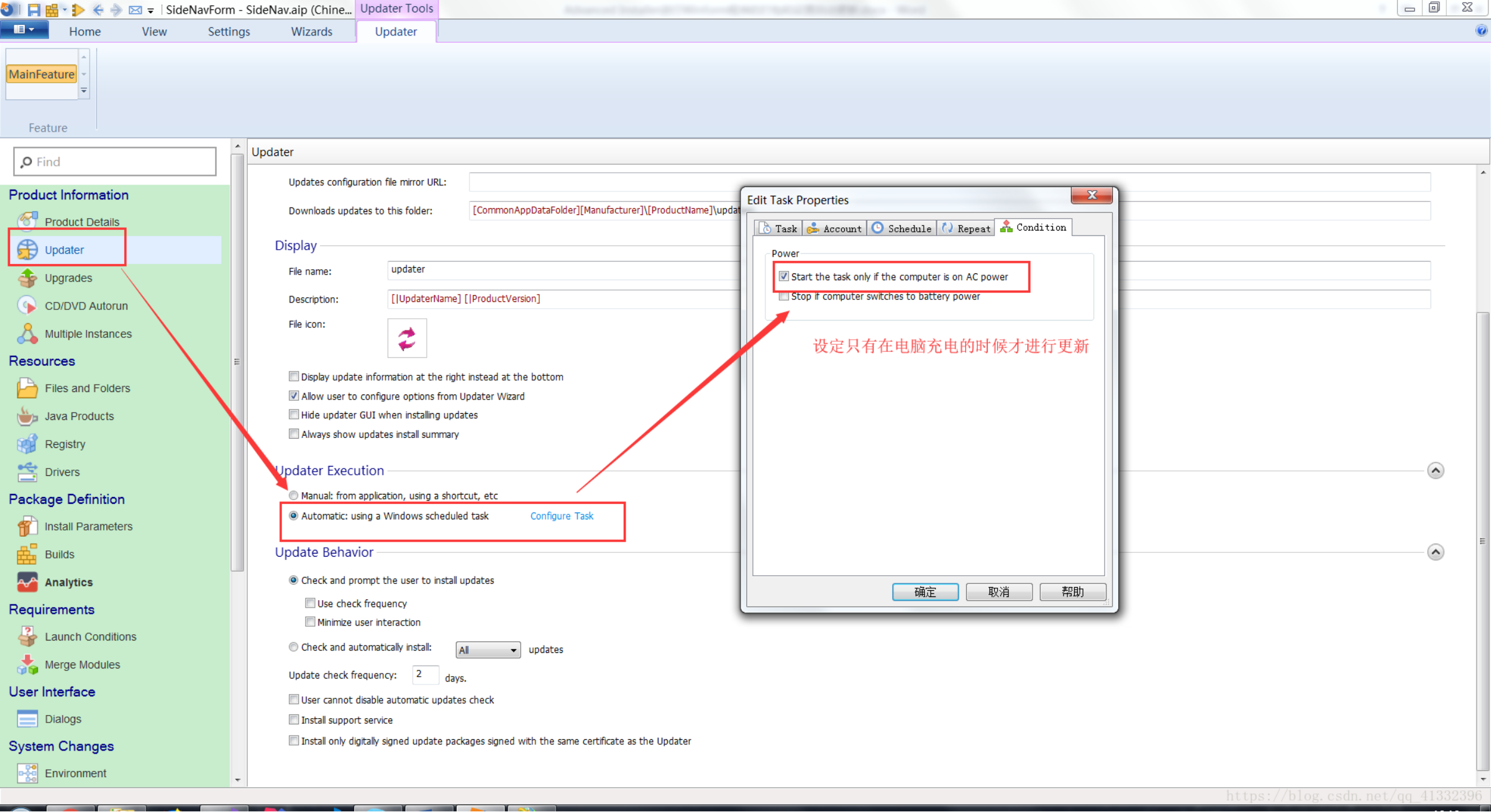This screenshot has height=812, width=1491.
Task: Collapse the Updater Execution section chevron
Action: [1435, 471]
